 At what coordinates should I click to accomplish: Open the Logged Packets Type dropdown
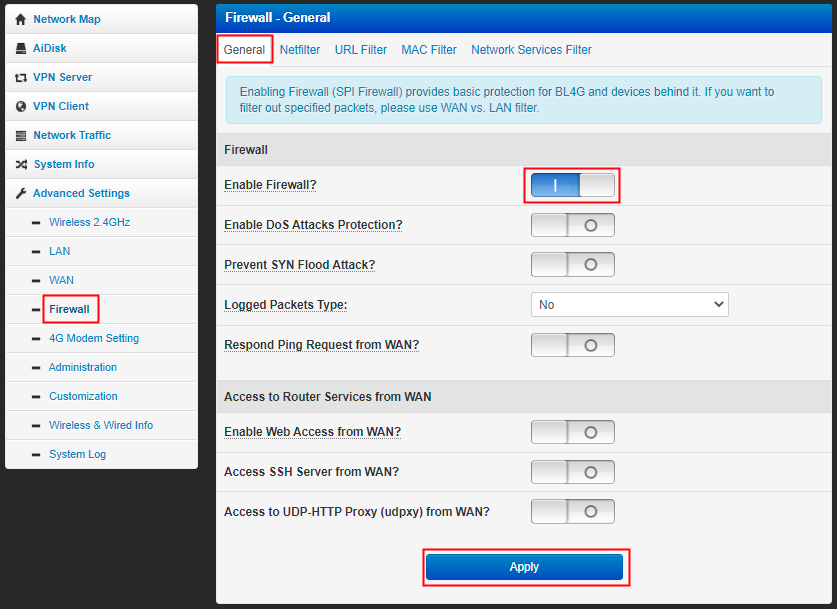coord(629,305)
